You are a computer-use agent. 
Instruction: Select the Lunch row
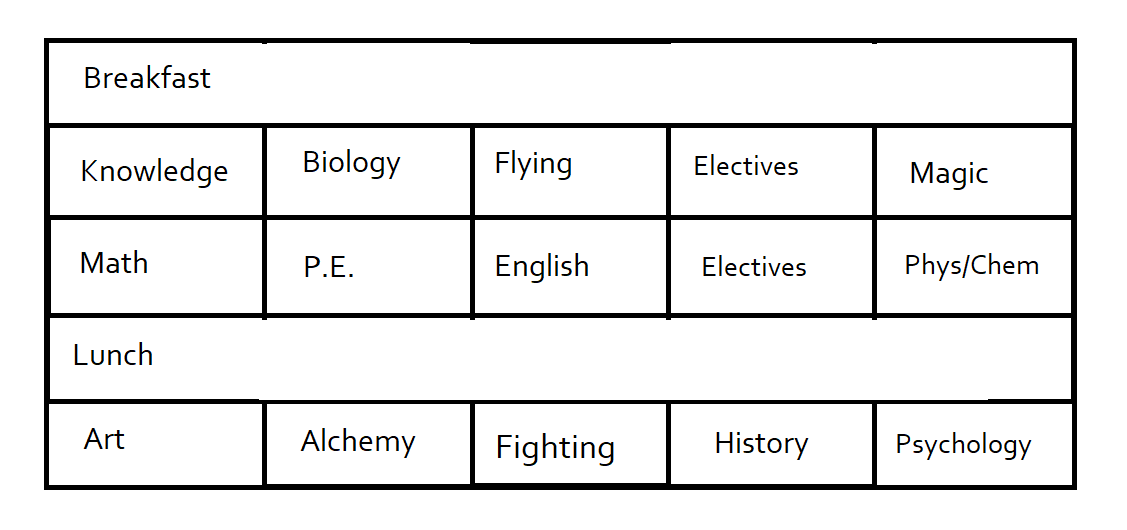pos(560,358)
